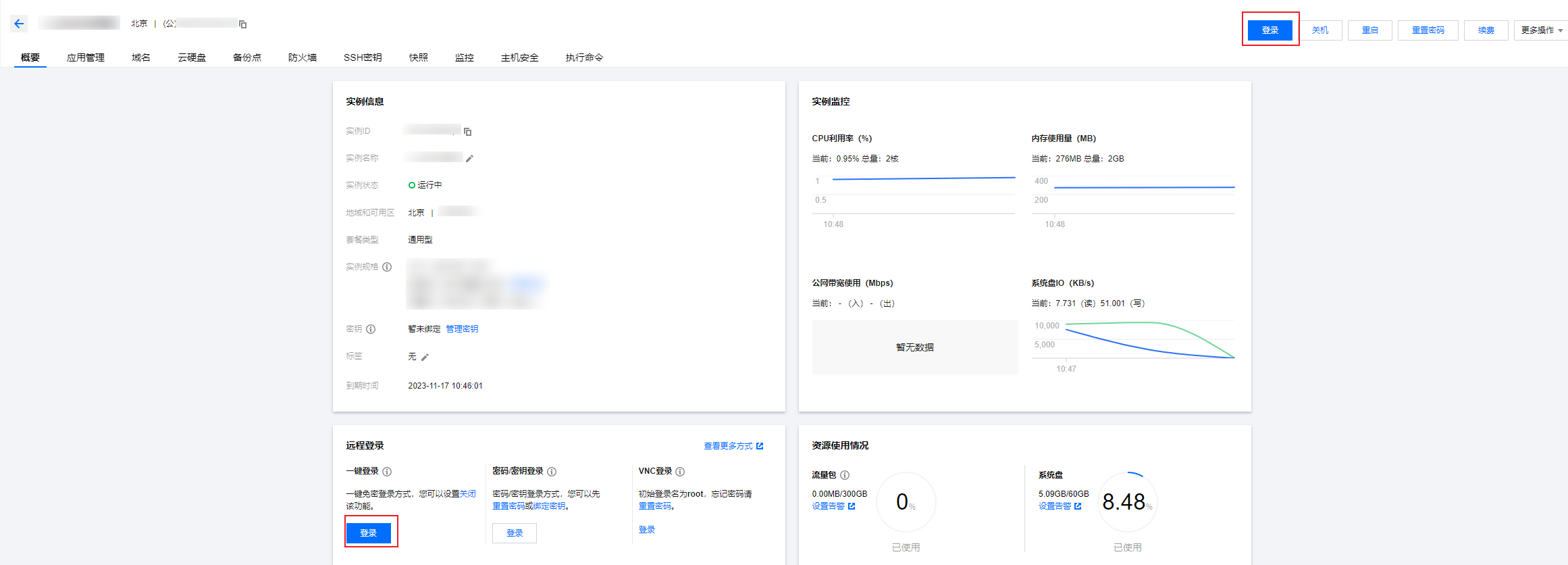Copy the instance ID using copy icon
This screenshot has height=565, width=1568.
(x=467, y=132)
